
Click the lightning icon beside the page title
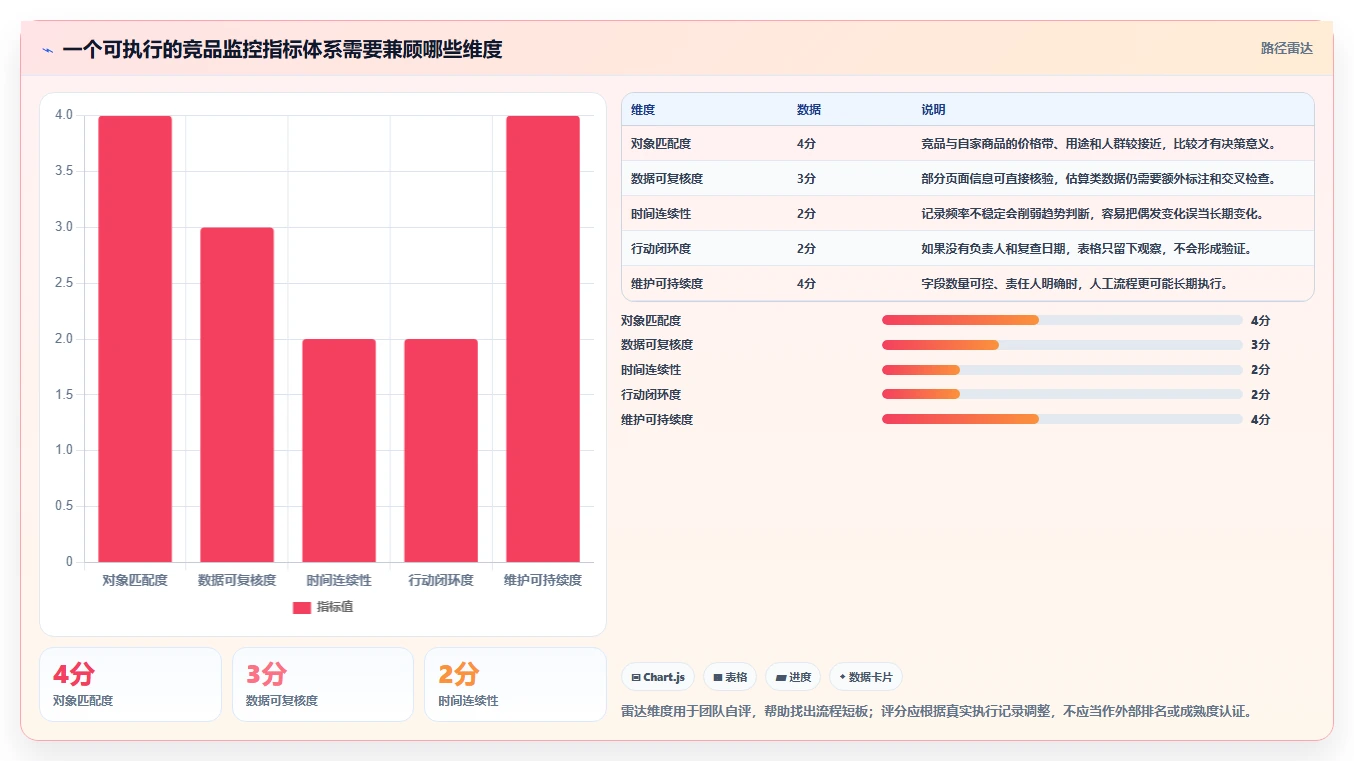point(47,50)
